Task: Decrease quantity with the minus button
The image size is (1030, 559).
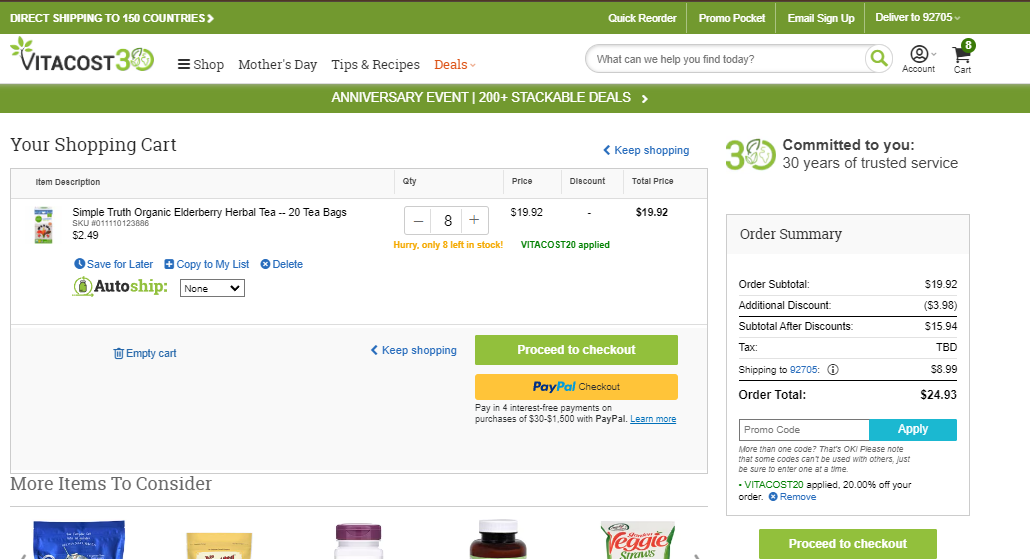Action: [418, 221]
